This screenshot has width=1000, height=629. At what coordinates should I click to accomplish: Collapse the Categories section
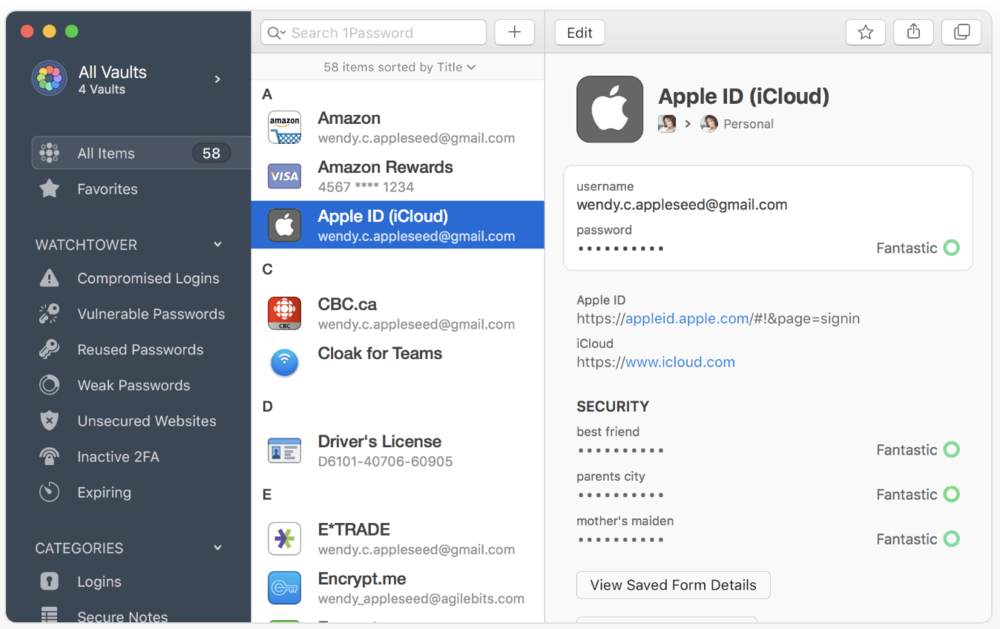(x=217, y=548)
